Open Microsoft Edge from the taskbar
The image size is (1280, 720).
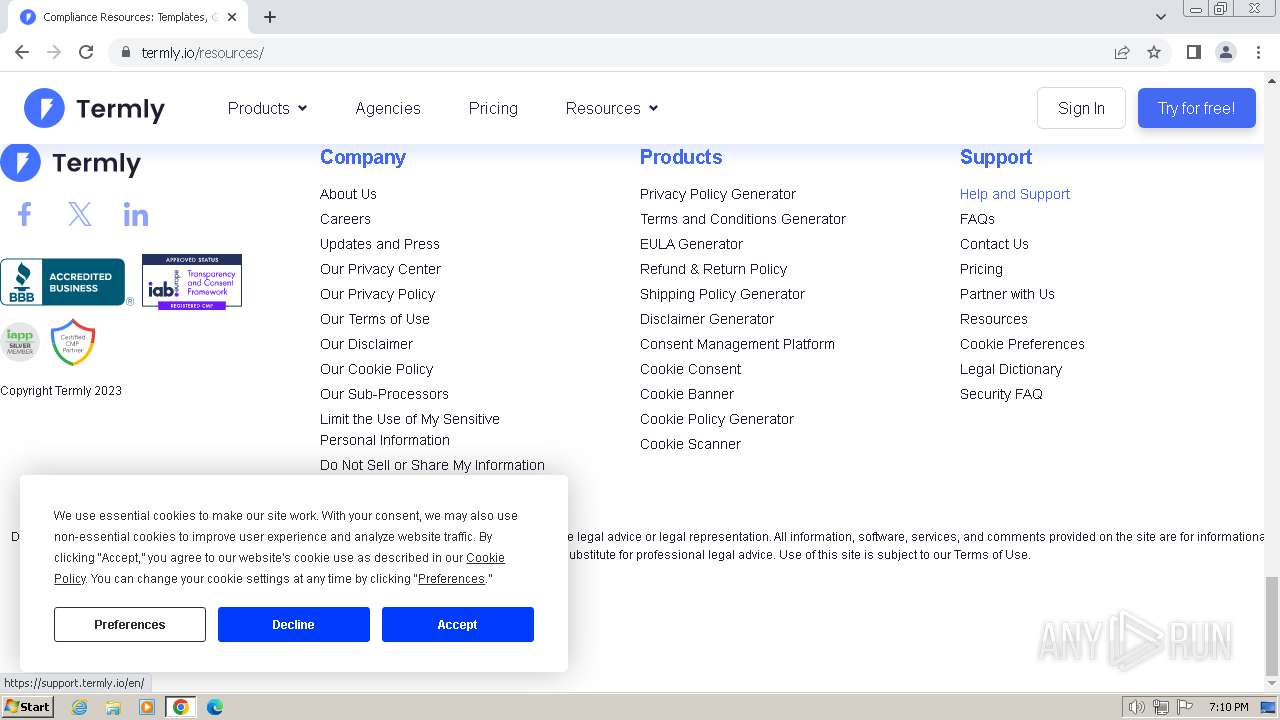pyautogui.click(x=215, y=707)
